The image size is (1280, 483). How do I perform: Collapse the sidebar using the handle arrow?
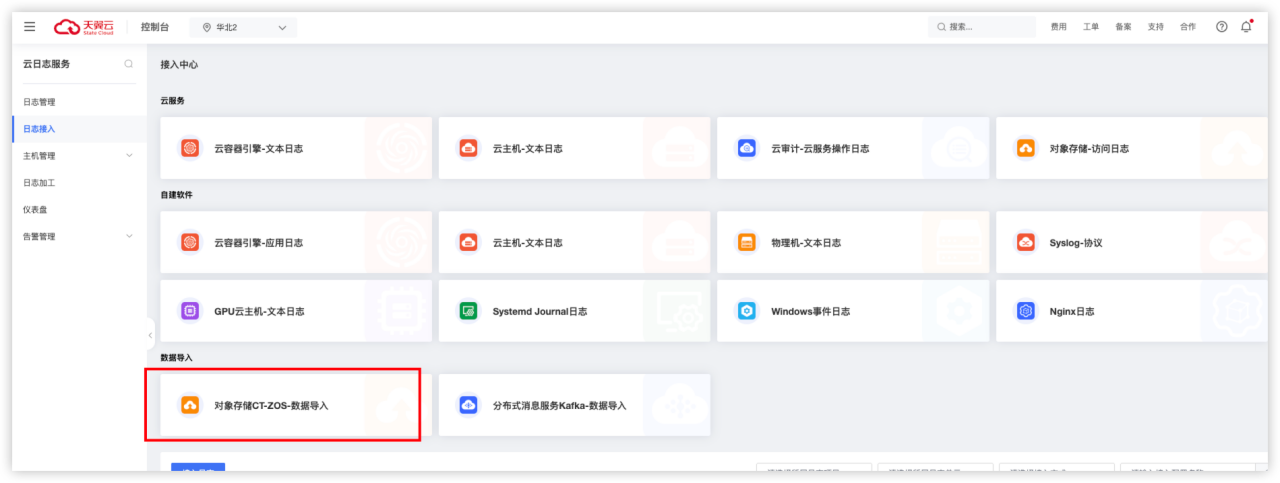[150, 335]
